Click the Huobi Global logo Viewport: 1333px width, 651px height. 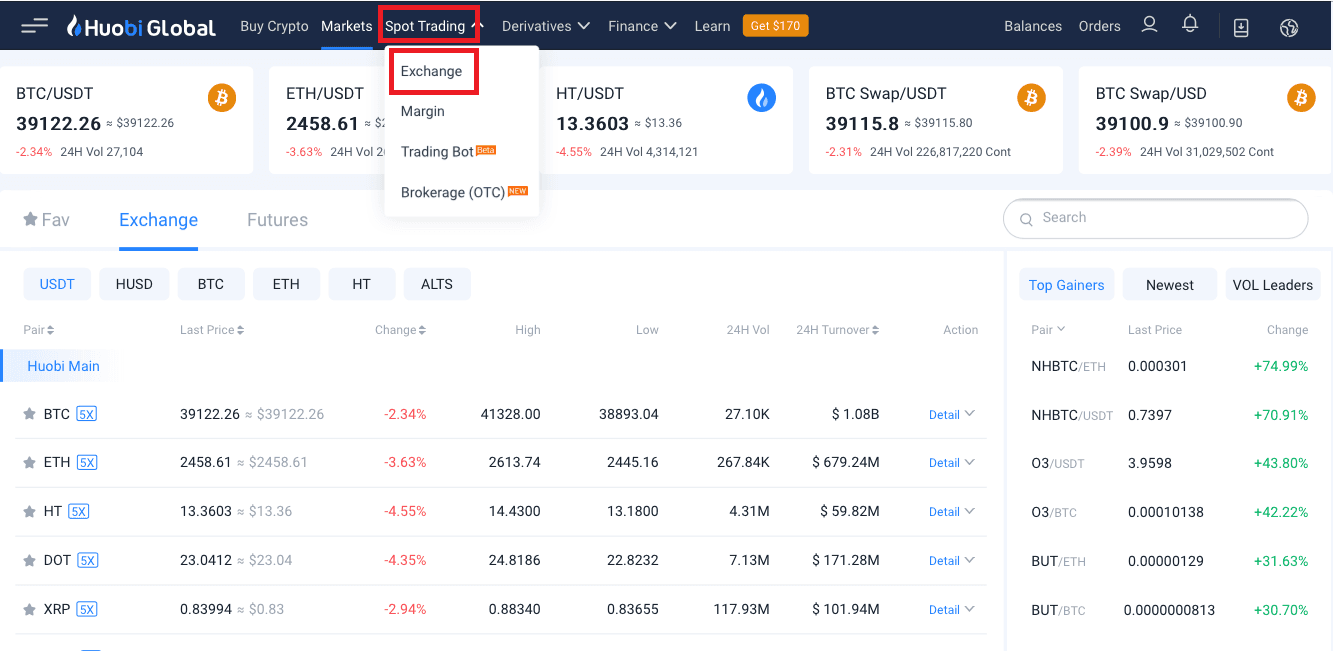tap(141, 27)
